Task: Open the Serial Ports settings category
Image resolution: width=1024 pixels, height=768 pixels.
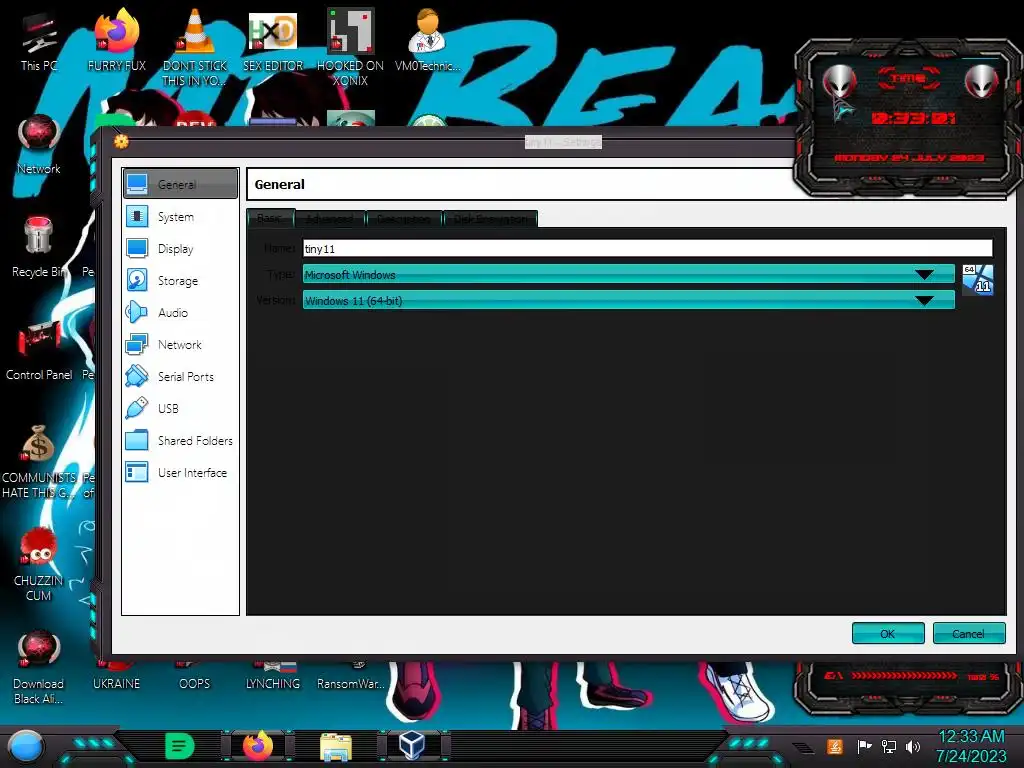Action: coord(180,377)
